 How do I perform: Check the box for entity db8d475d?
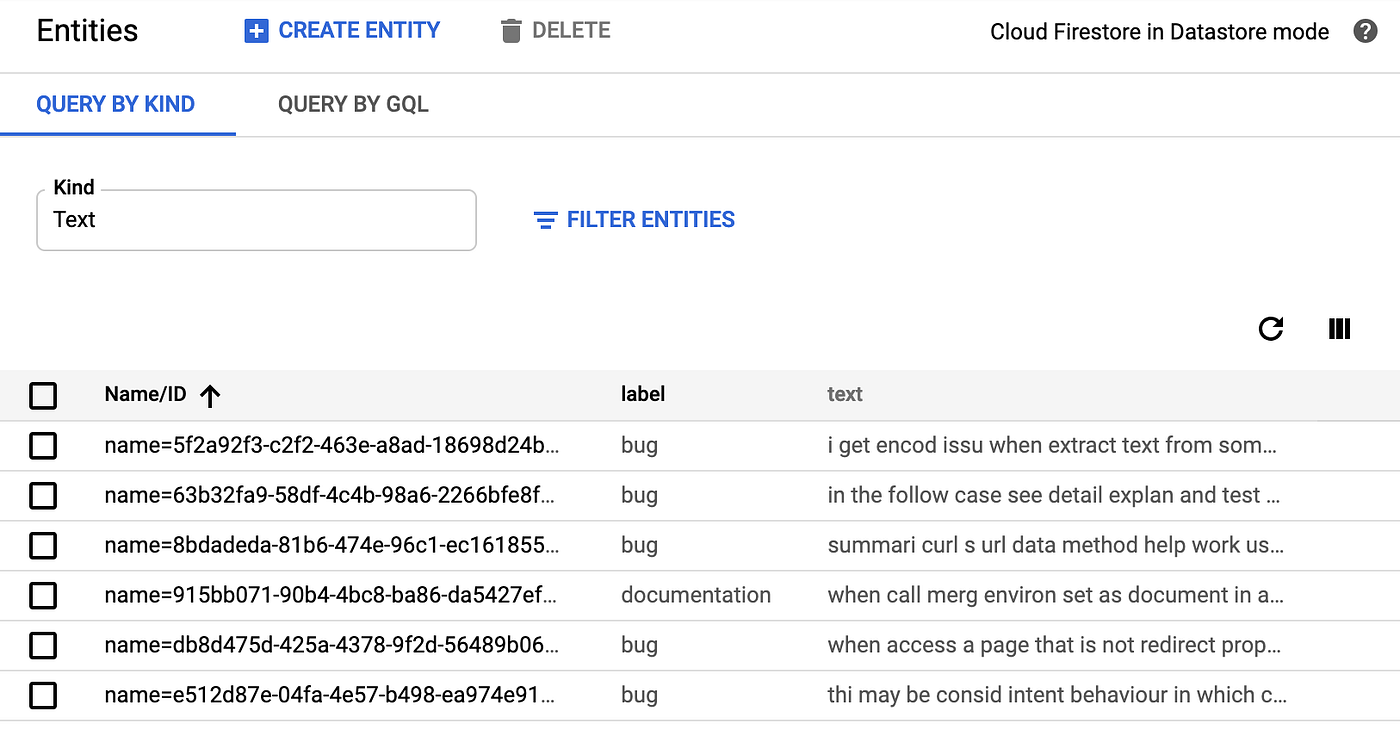(x=43, y=646)
